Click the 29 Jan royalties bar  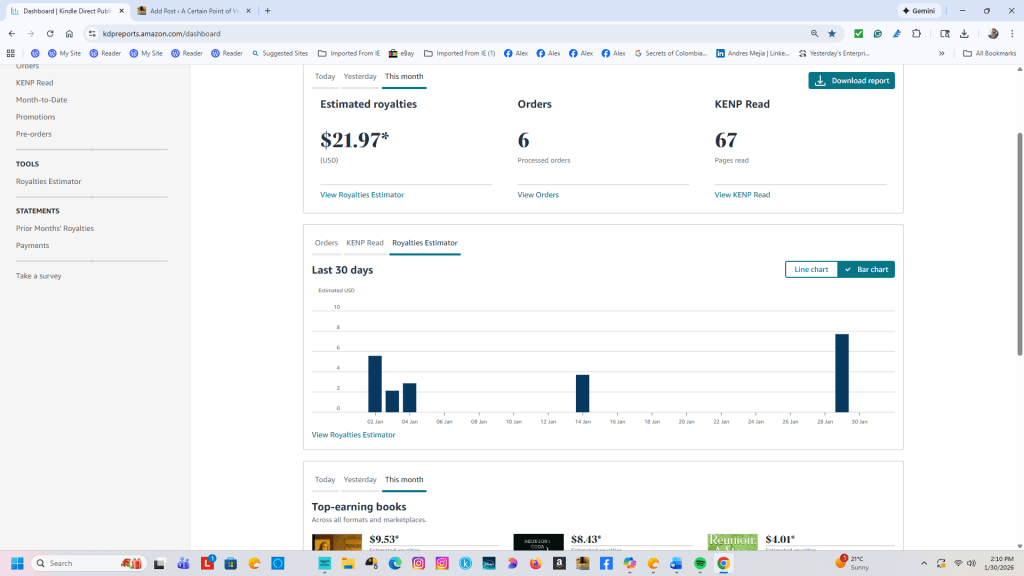click(x=842, y=373)
